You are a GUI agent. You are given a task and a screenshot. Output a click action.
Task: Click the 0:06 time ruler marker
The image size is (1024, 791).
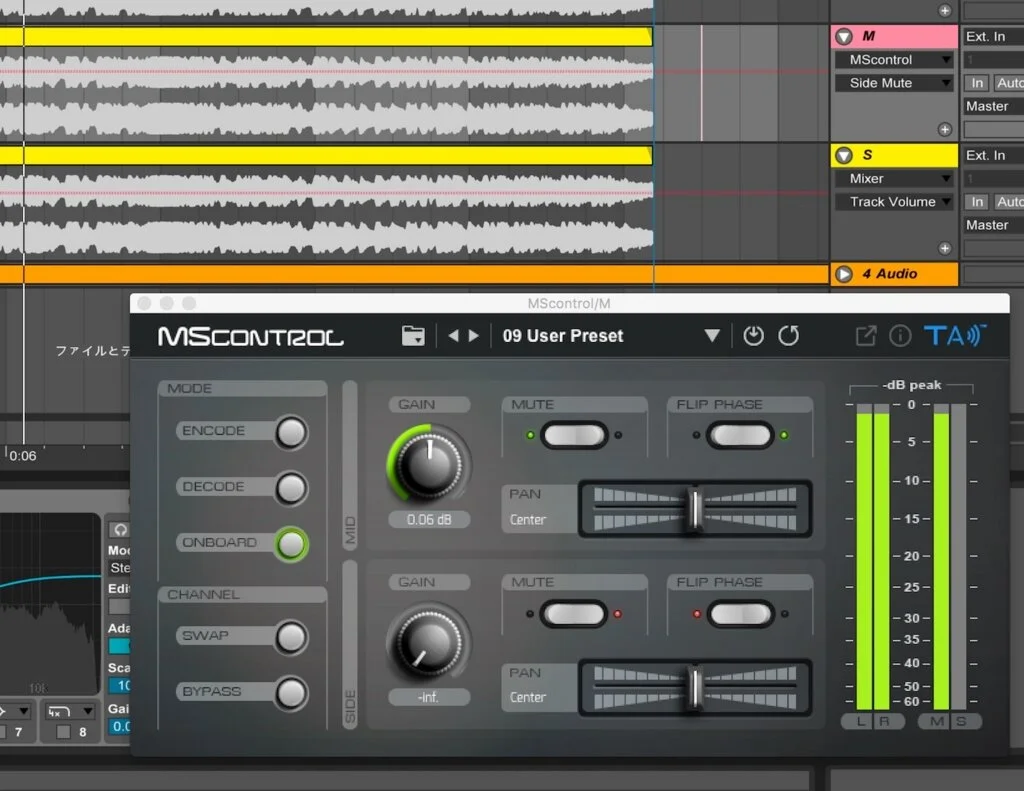coord(23,456)
